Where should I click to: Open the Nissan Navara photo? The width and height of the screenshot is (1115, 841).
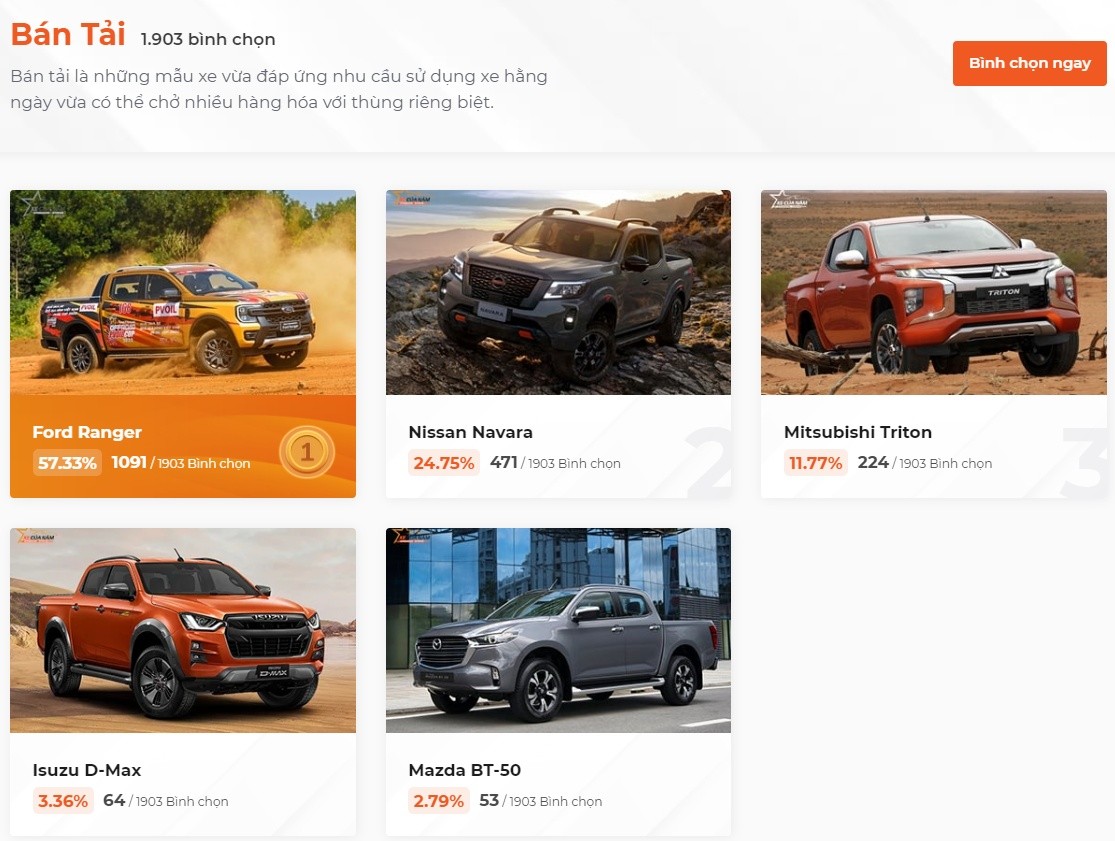coord(558,292)
